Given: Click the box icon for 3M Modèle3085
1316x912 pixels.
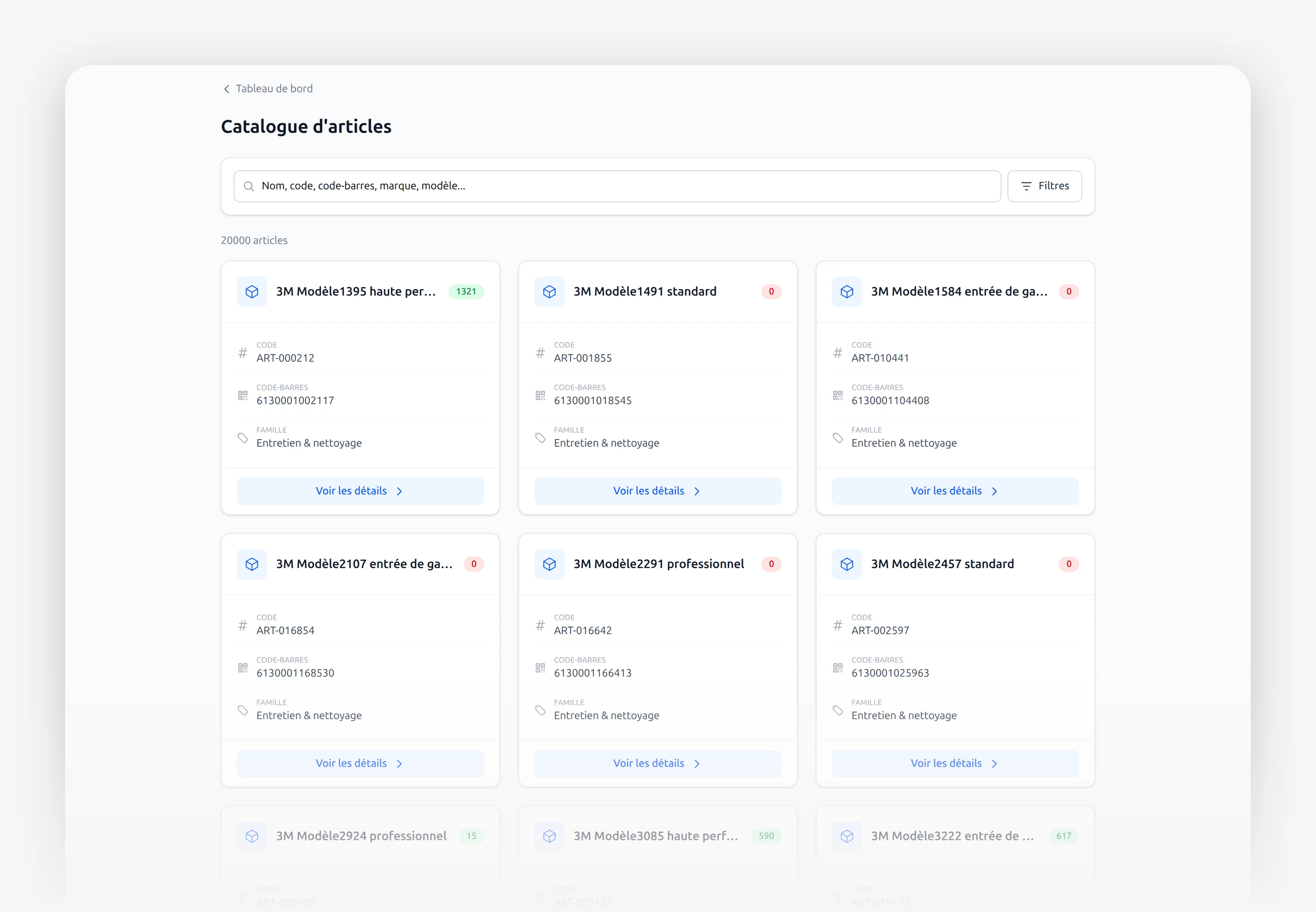Looking at the screenshot, I should [549, 836].
